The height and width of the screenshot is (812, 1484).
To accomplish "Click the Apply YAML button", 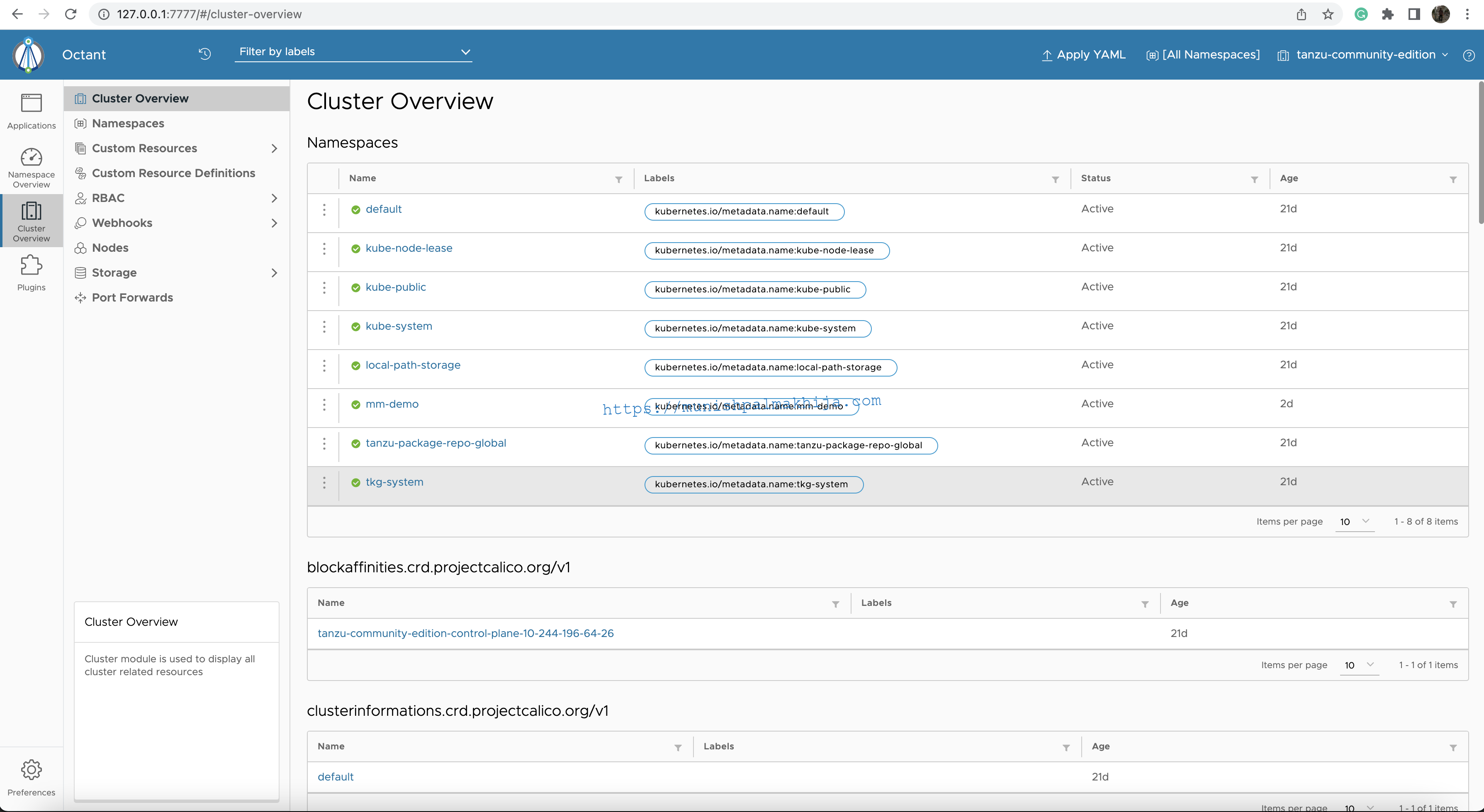I will tap(1084, 55).
